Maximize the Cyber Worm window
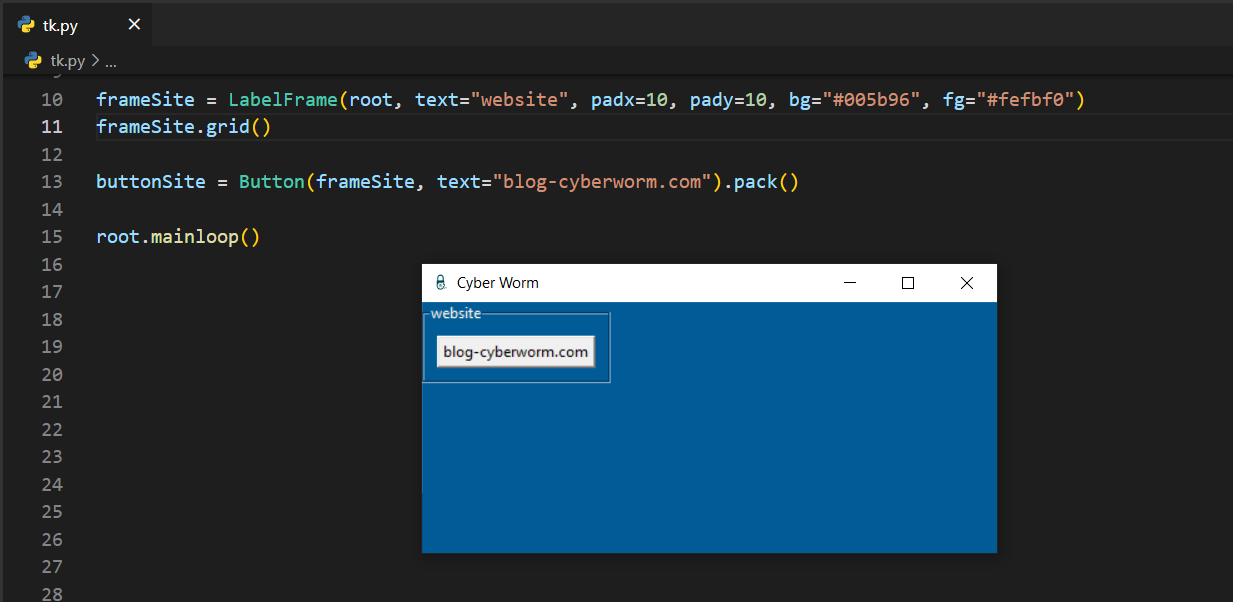The image size is (1233, 602). tap(908, 283)
